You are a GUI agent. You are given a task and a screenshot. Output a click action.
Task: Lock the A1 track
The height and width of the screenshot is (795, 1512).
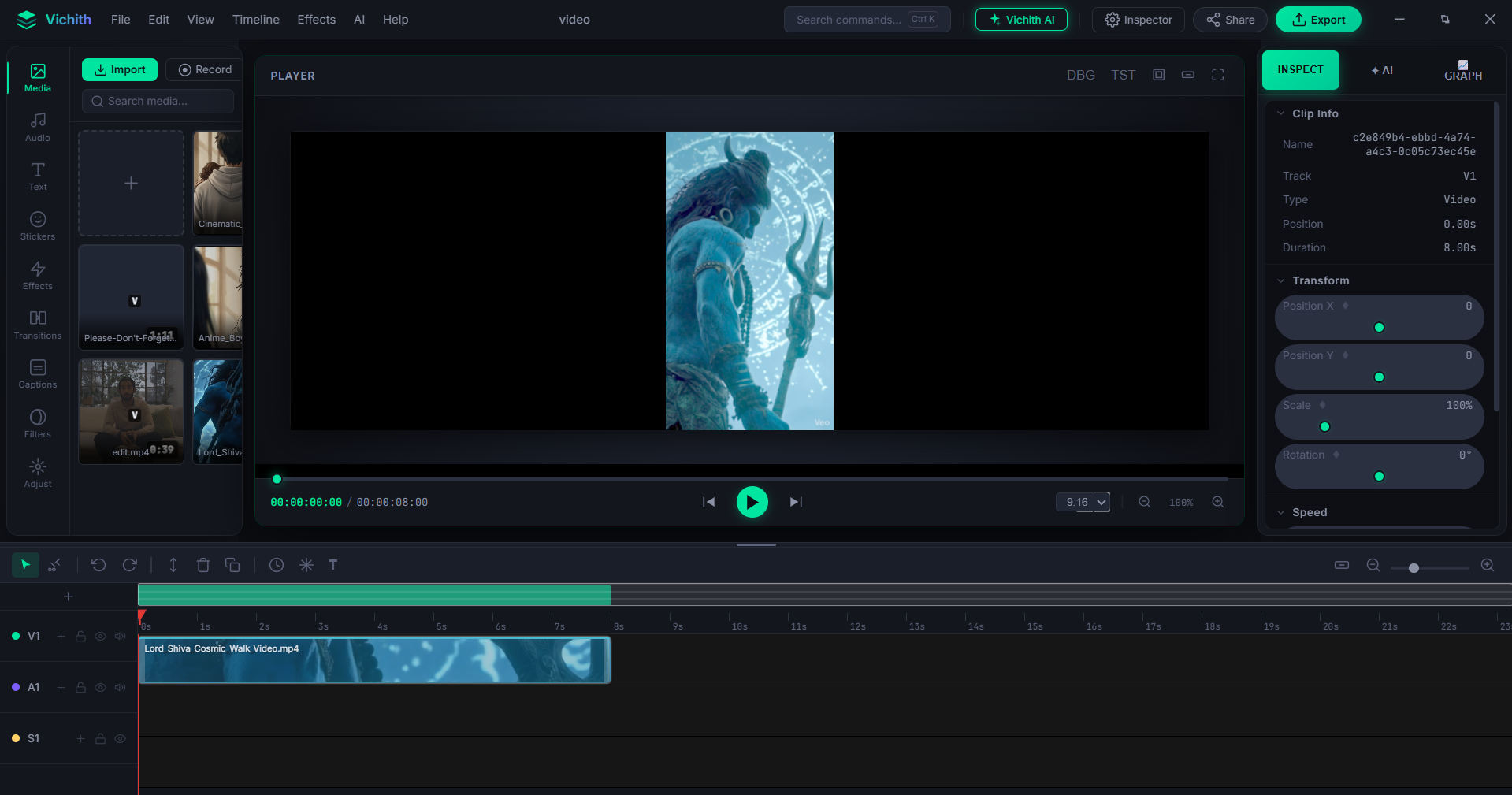coord(80,687)
